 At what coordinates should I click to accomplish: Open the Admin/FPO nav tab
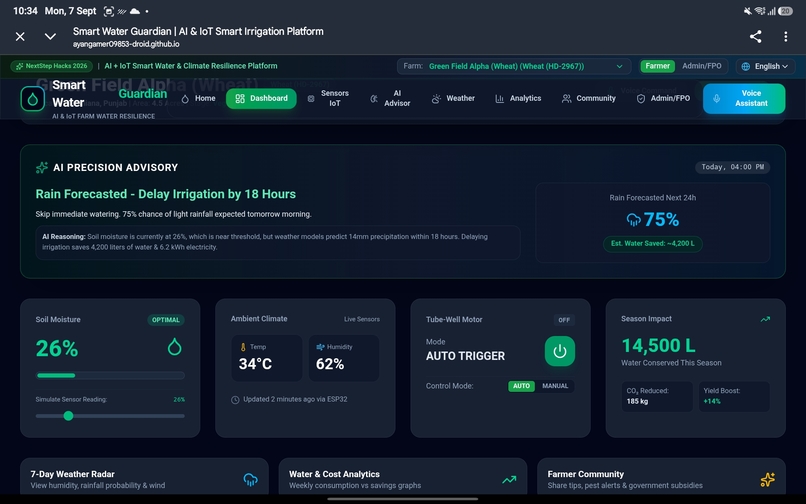pos(664,98)
